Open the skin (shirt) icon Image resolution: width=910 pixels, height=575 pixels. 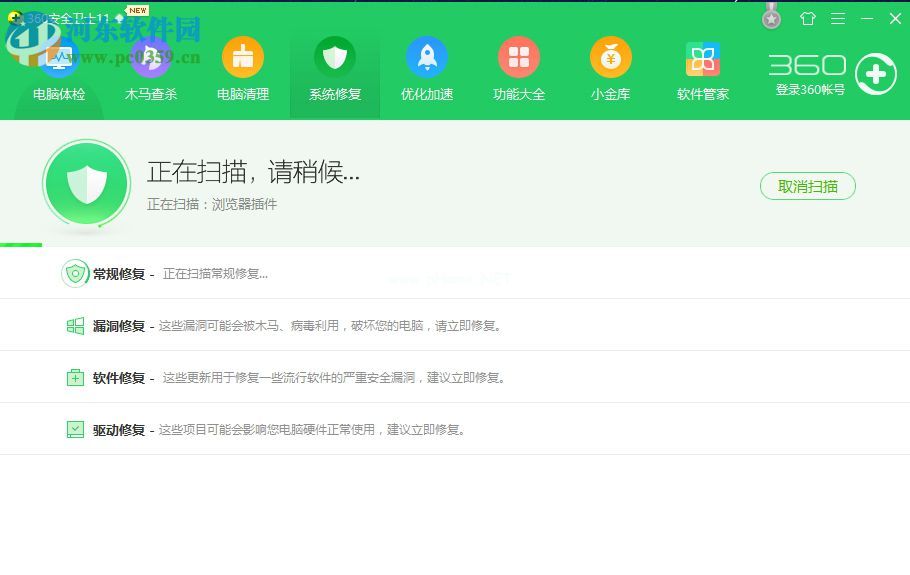807,19
